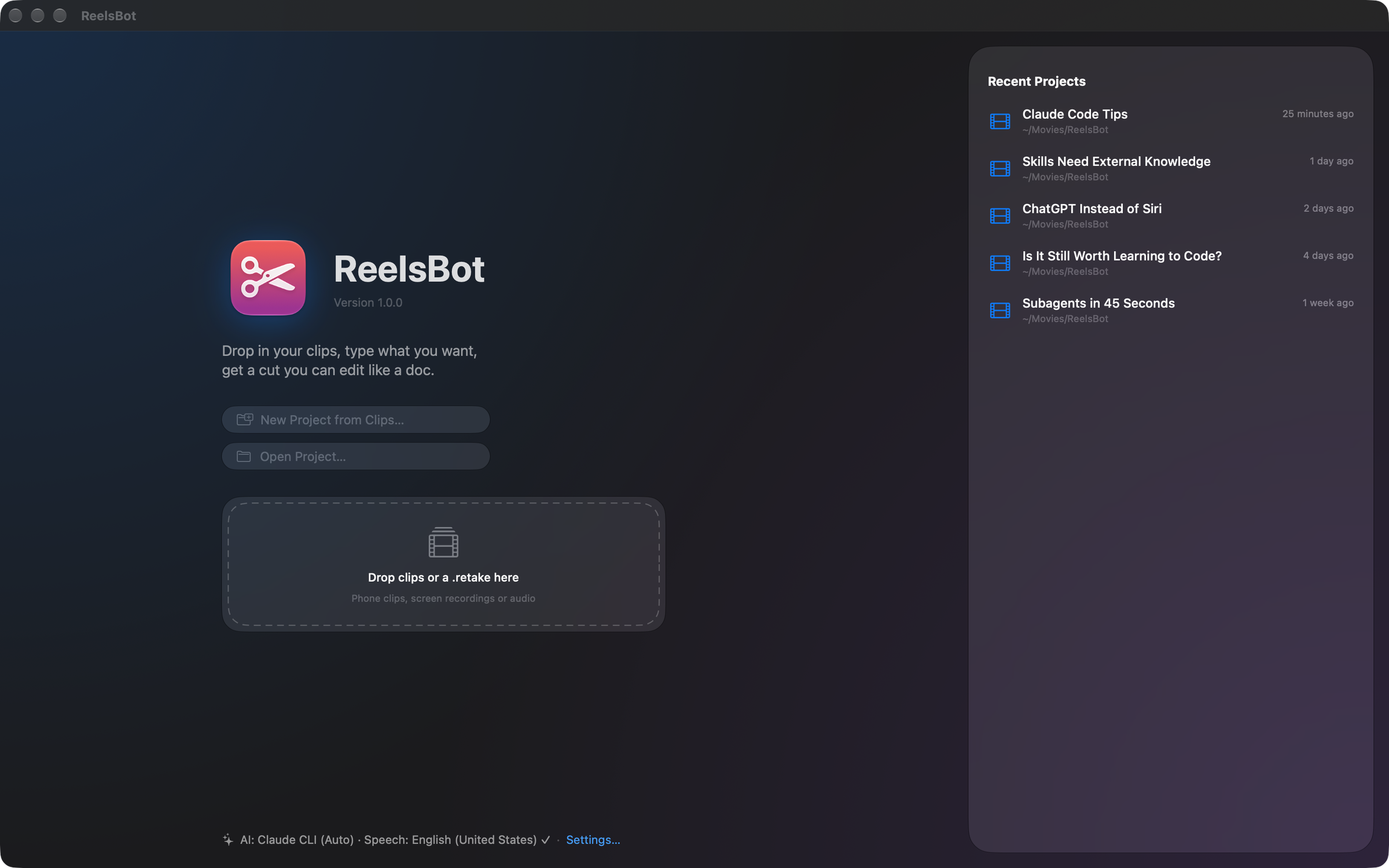This screenshot has height=868, width=1389.
Task: Open the Claude Code Tips project
Action: (1171, 122)
